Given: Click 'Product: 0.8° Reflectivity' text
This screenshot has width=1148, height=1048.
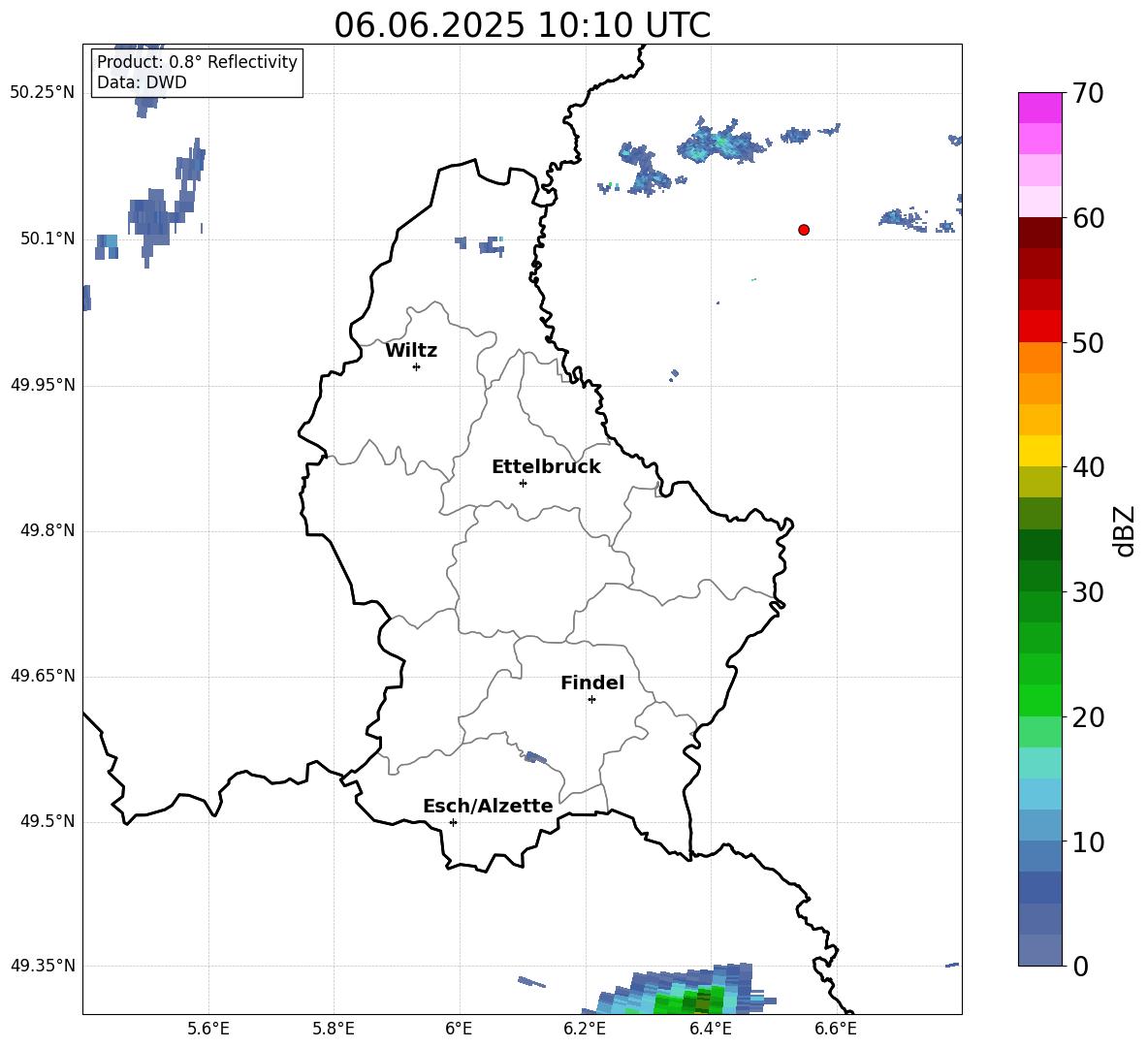Looking at the screenshot, I should 197,62.
